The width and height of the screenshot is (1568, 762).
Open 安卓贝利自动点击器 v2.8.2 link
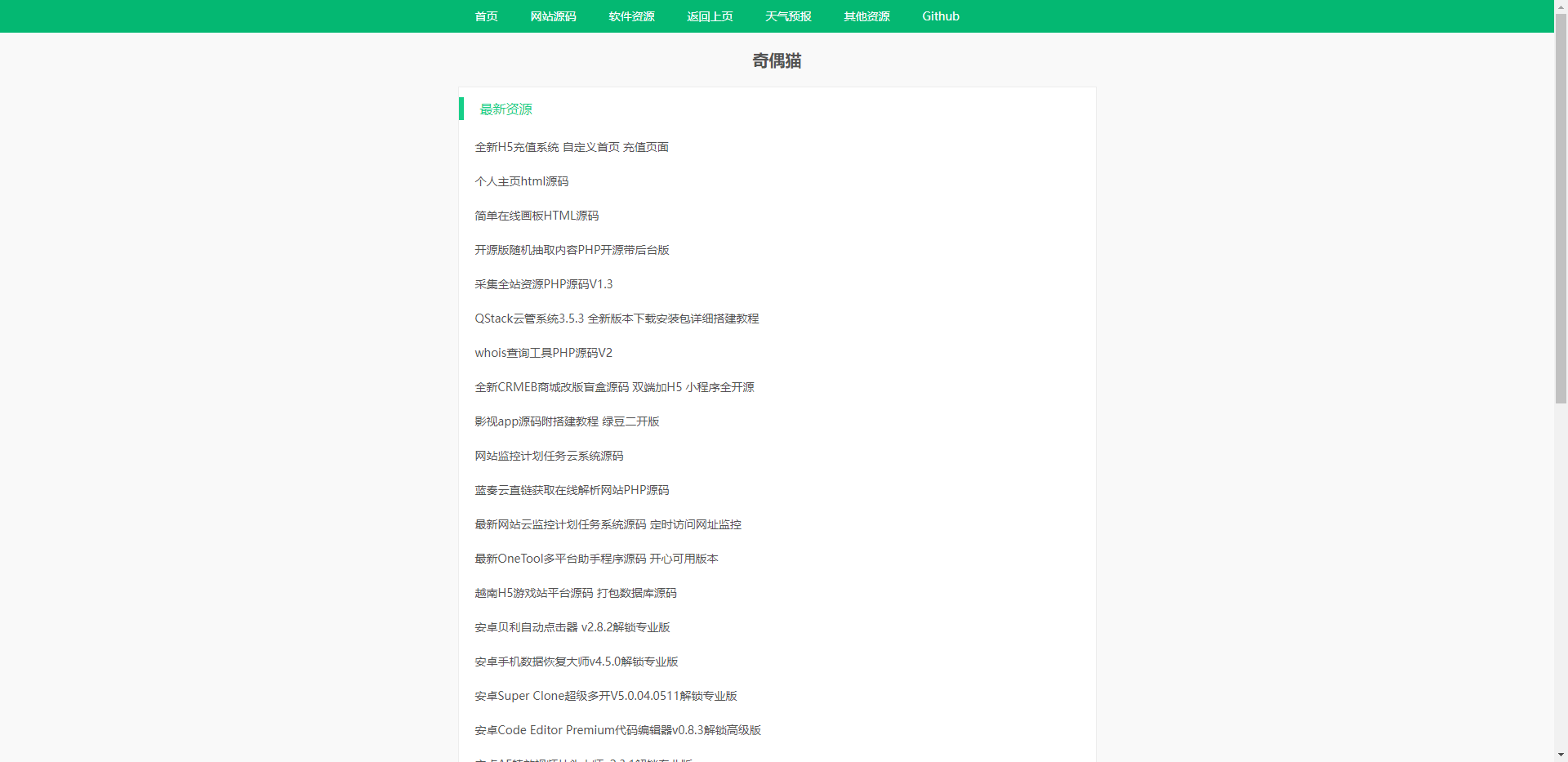(x=572, y=627)
